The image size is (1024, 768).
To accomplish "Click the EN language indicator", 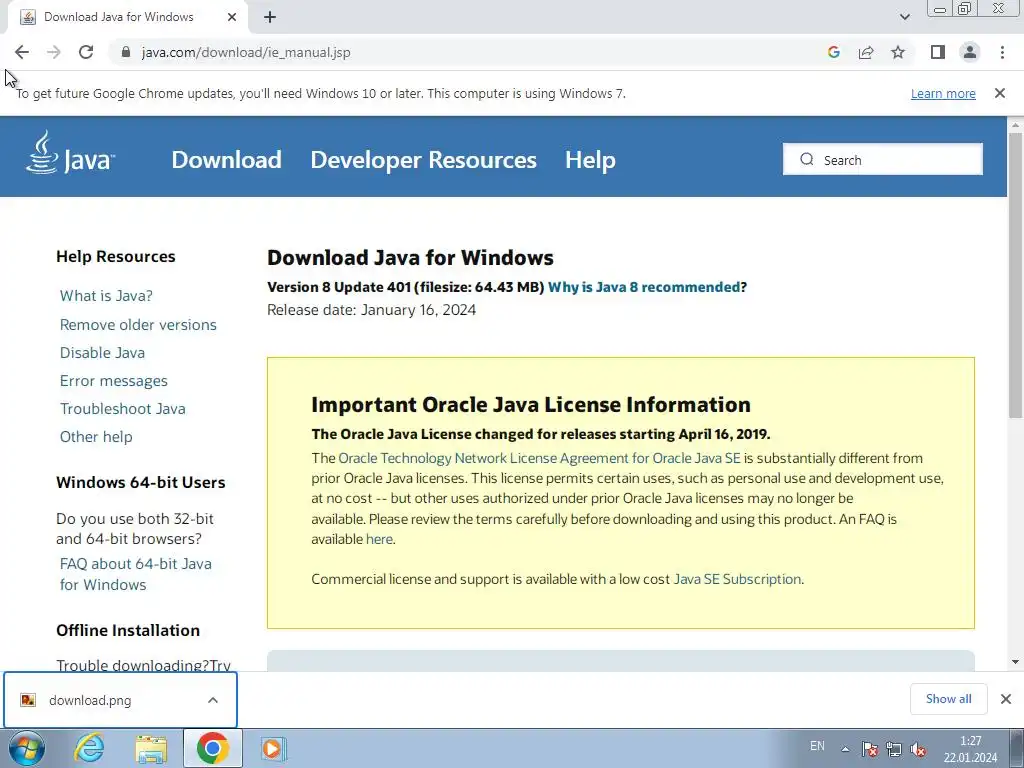I will click(817, 746).
